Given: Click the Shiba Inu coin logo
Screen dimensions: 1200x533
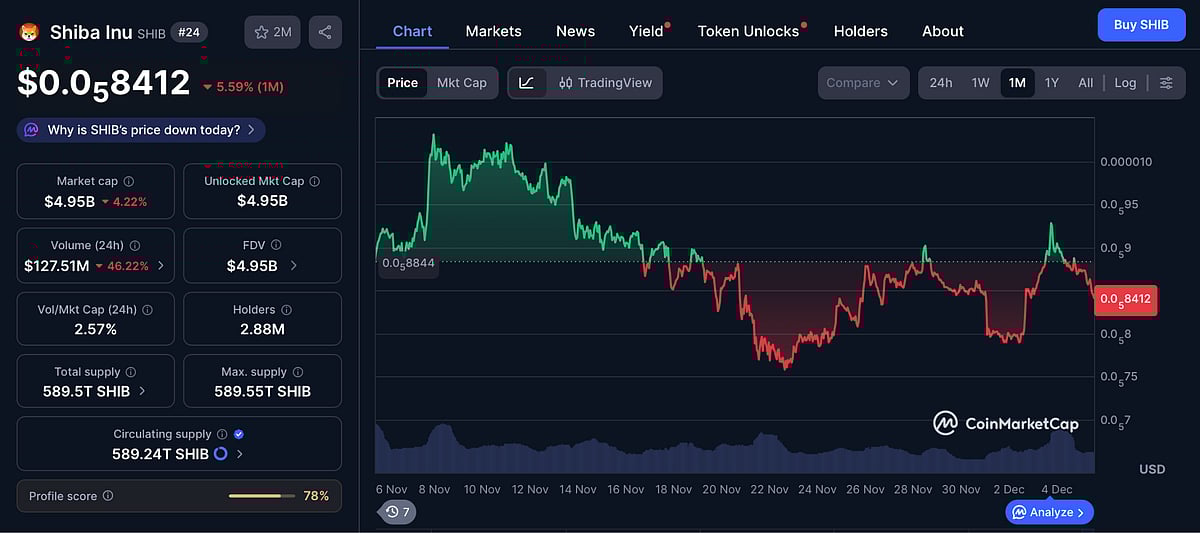Looking at the screenshot, I should tap(29, 32).
